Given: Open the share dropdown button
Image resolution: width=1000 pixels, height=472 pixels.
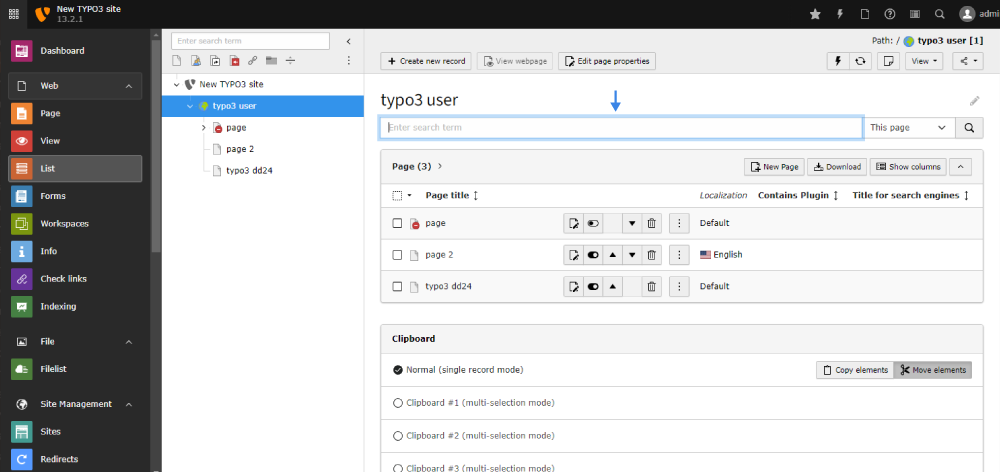Looking at the screenshot, I should pyautogui.click(x=968, y=61).
